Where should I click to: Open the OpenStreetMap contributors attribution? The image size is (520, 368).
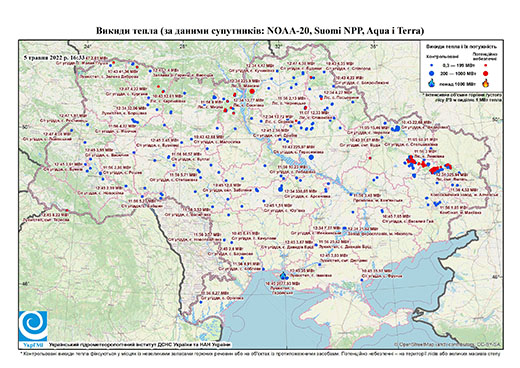[x=448, y=344]
